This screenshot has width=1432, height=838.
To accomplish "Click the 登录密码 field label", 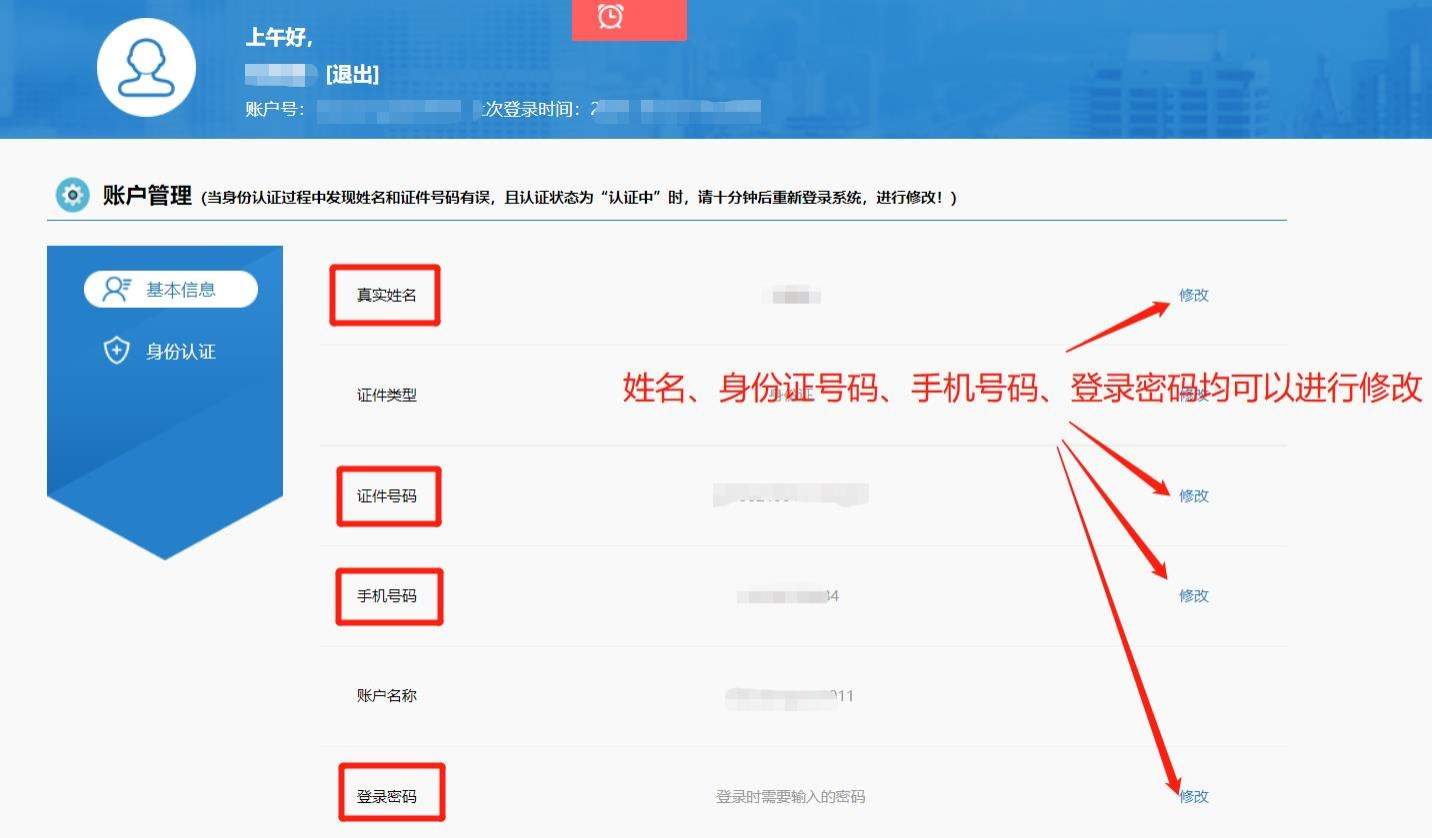I will tap(386, 797).
